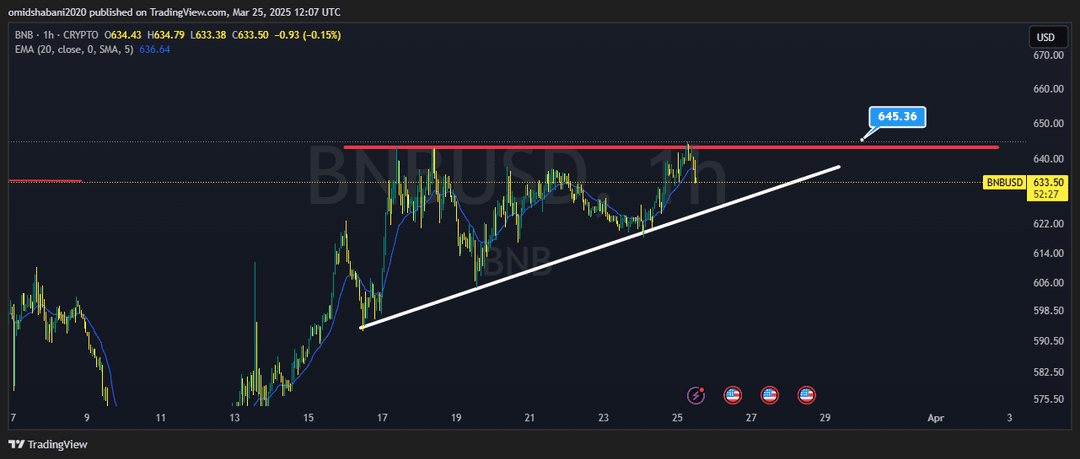This screenshot has width=1080, height=459.
Task: Click the 25 date on time axis
Action: (678, 418)
